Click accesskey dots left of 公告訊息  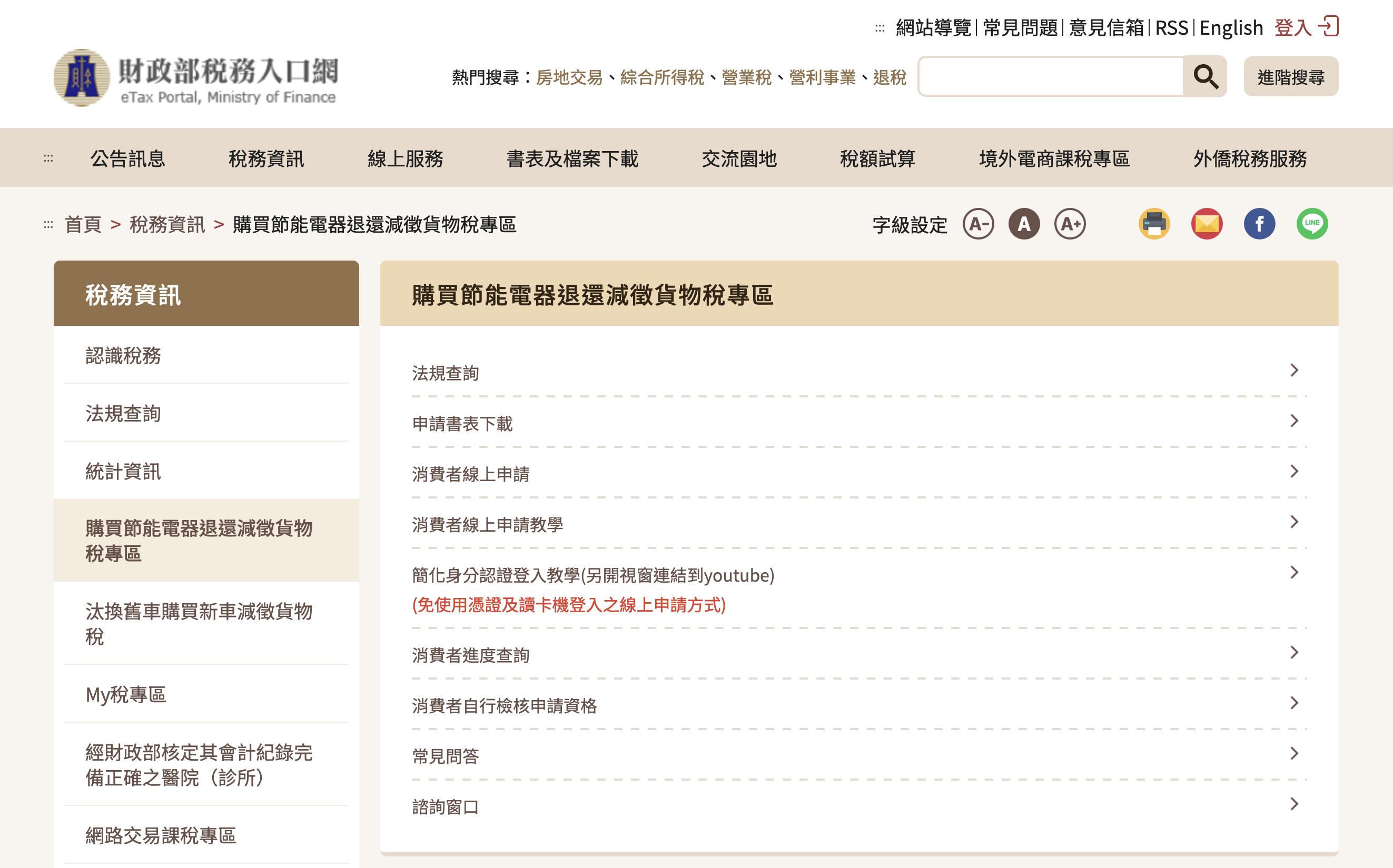pos(48,158)
